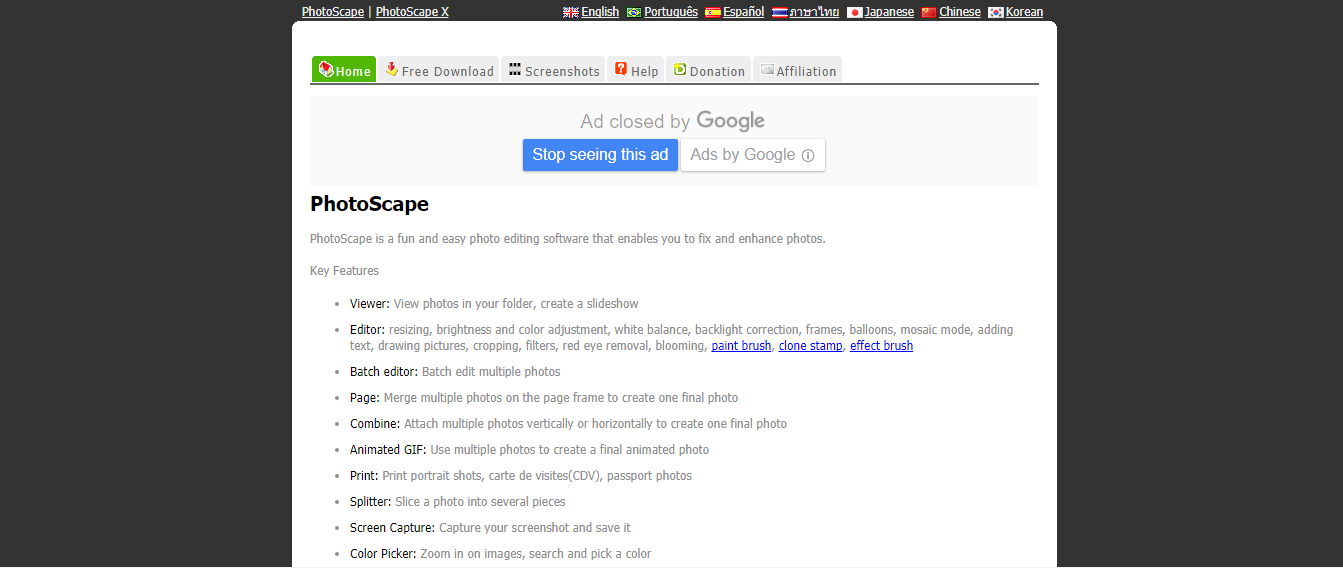Open the PhotoScape X link at top
This screenshot has height=568, width=1343.
412,12
